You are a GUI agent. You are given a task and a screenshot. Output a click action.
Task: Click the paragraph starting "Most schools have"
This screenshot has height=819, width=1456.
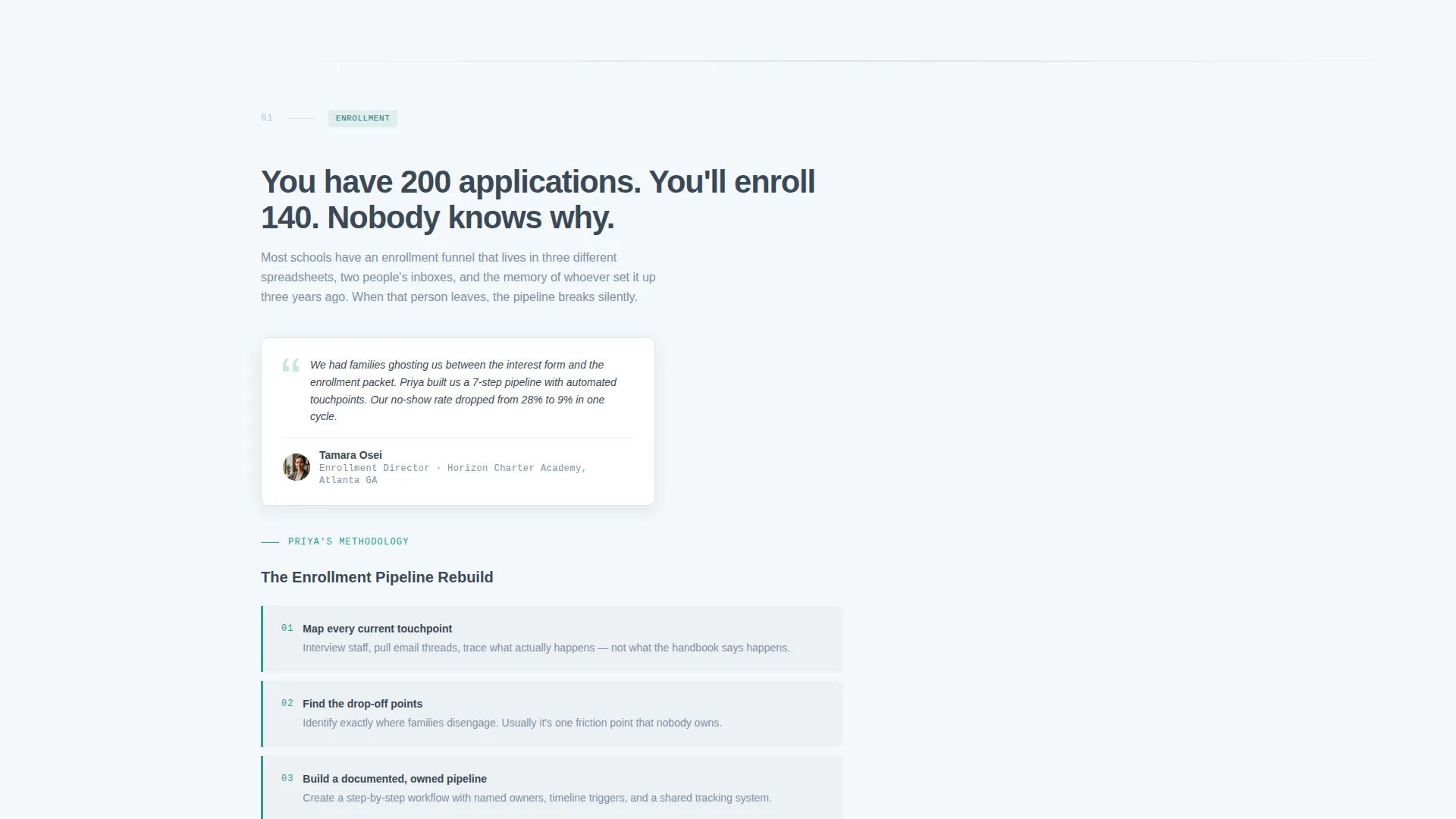pyautogui.click(x=458, y=278)
